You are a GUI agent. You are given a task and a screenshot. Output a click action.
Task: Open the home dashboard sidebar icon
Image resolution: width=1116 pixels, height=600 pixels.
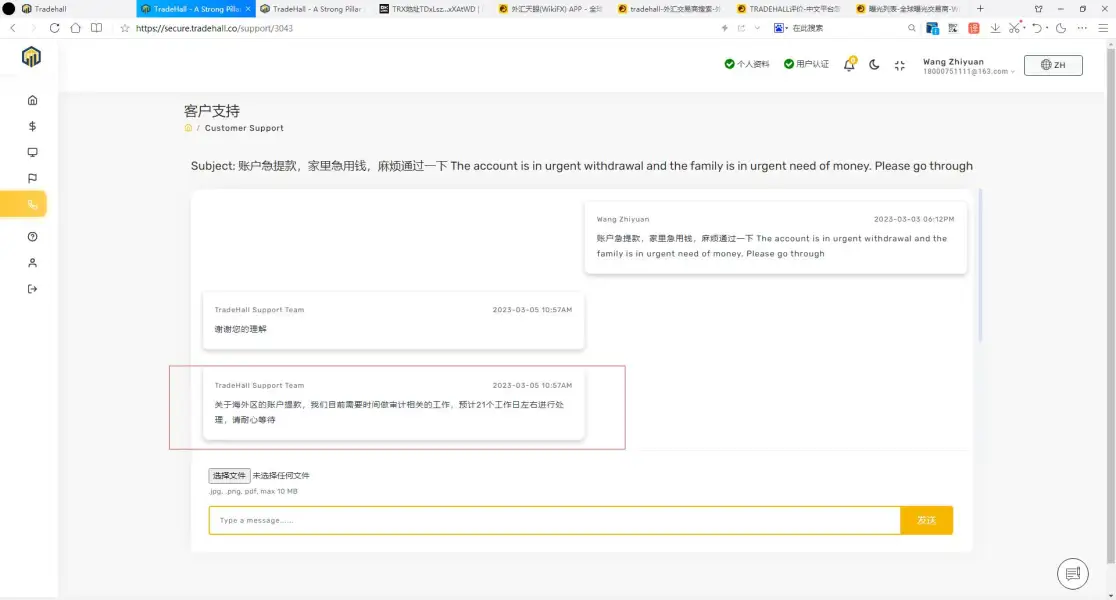pyautogui.click(x=32, y=100)
